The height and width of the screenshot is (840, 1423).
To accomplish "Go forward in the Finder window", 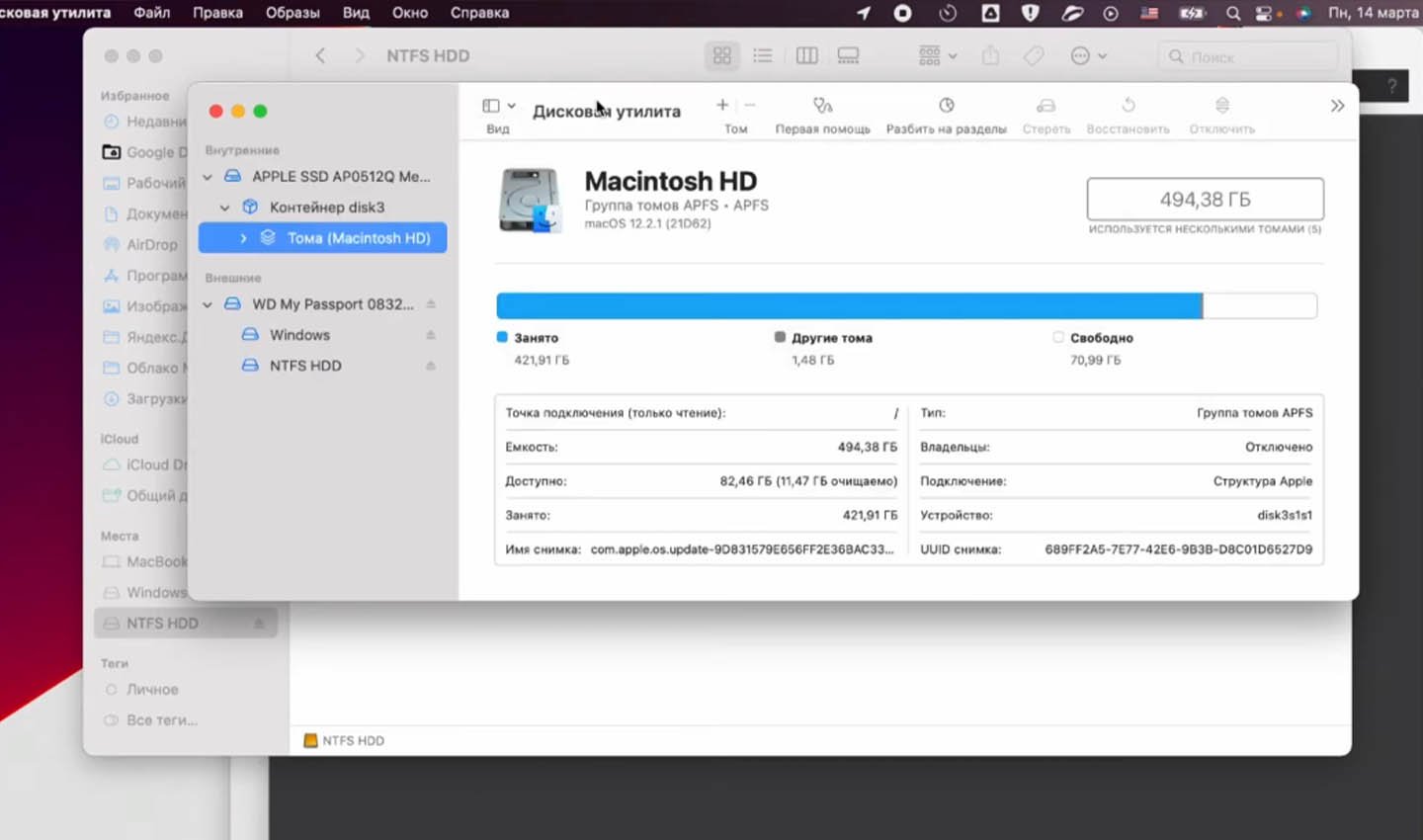I will (x=359, y=56).
